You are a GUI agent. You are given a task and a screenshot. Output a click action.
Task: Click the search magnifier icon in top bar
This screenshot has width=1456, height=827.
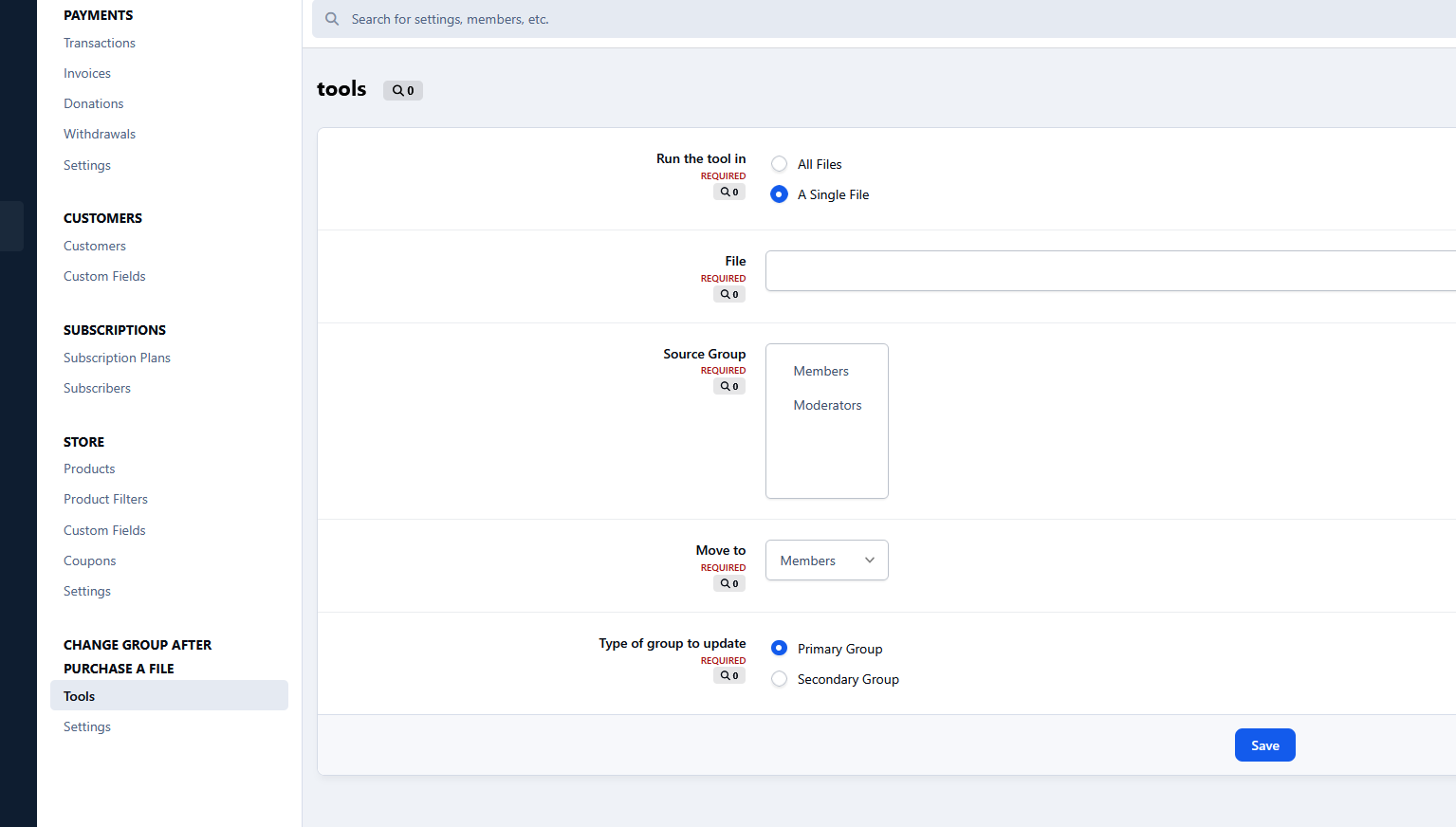pos(332,19)
